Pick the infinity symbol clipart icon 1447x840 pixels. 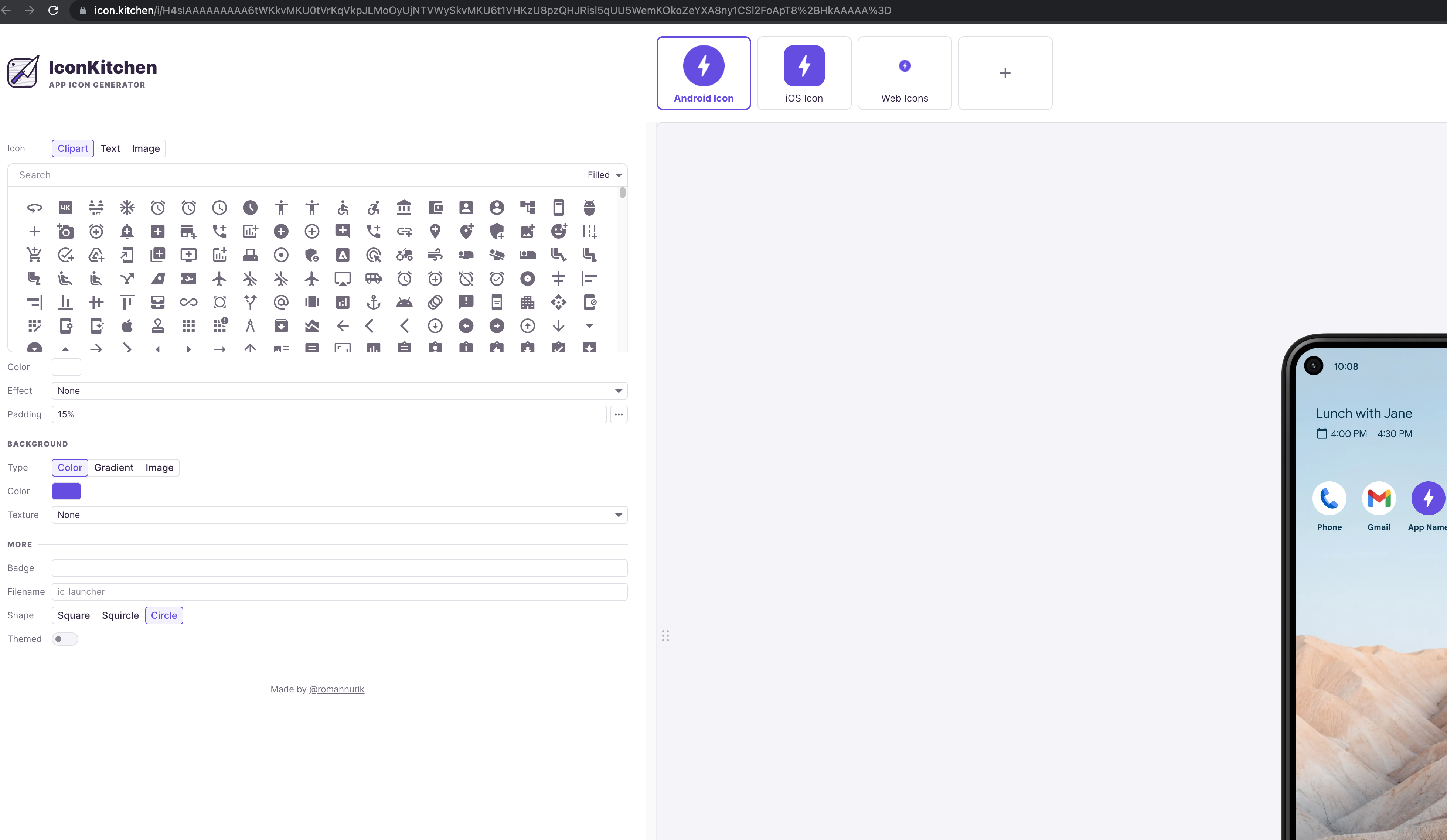pos(188,302)
